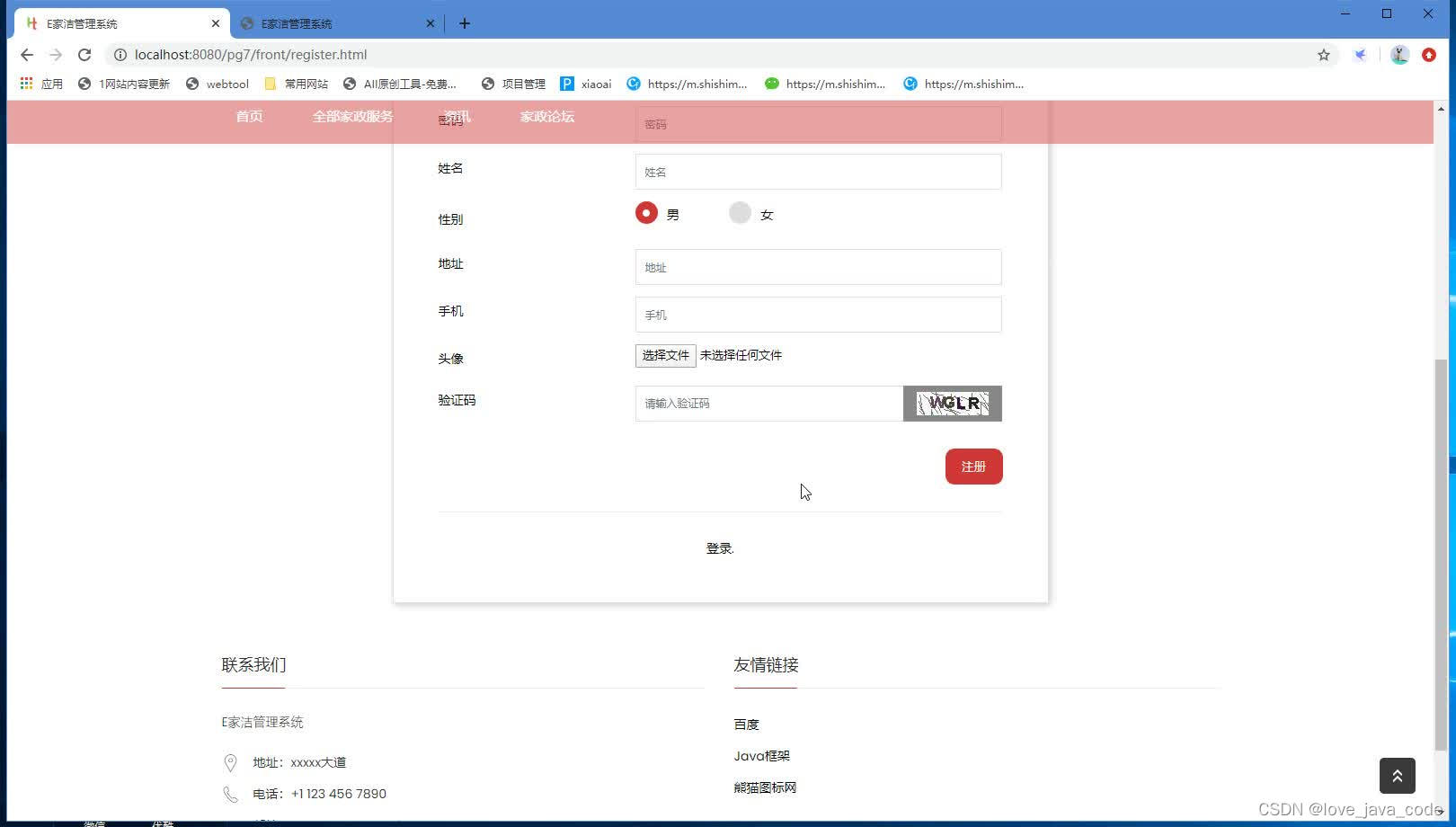Click the WGLR captcha image to refresh it
The height and width of the screenshot is (827, 1456).
point(953,403)
